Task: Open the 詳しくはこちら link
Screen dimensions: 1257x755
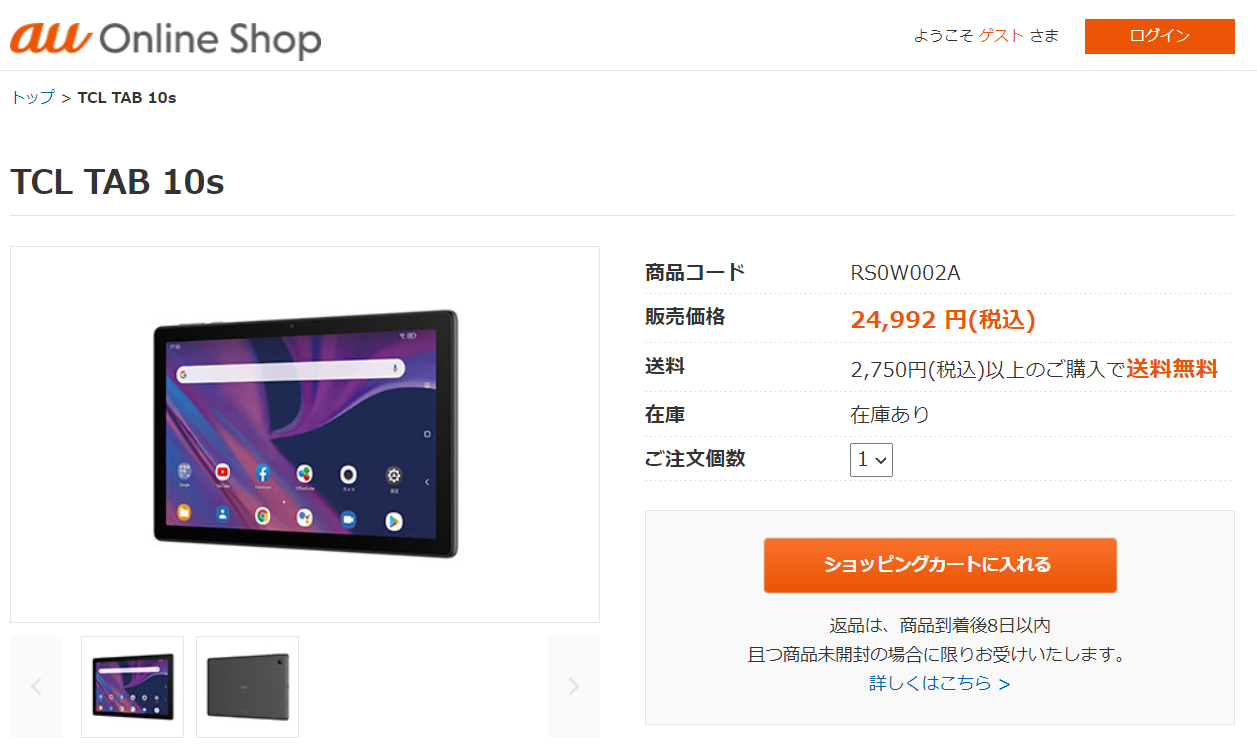Action: click(x=940, y=684)
